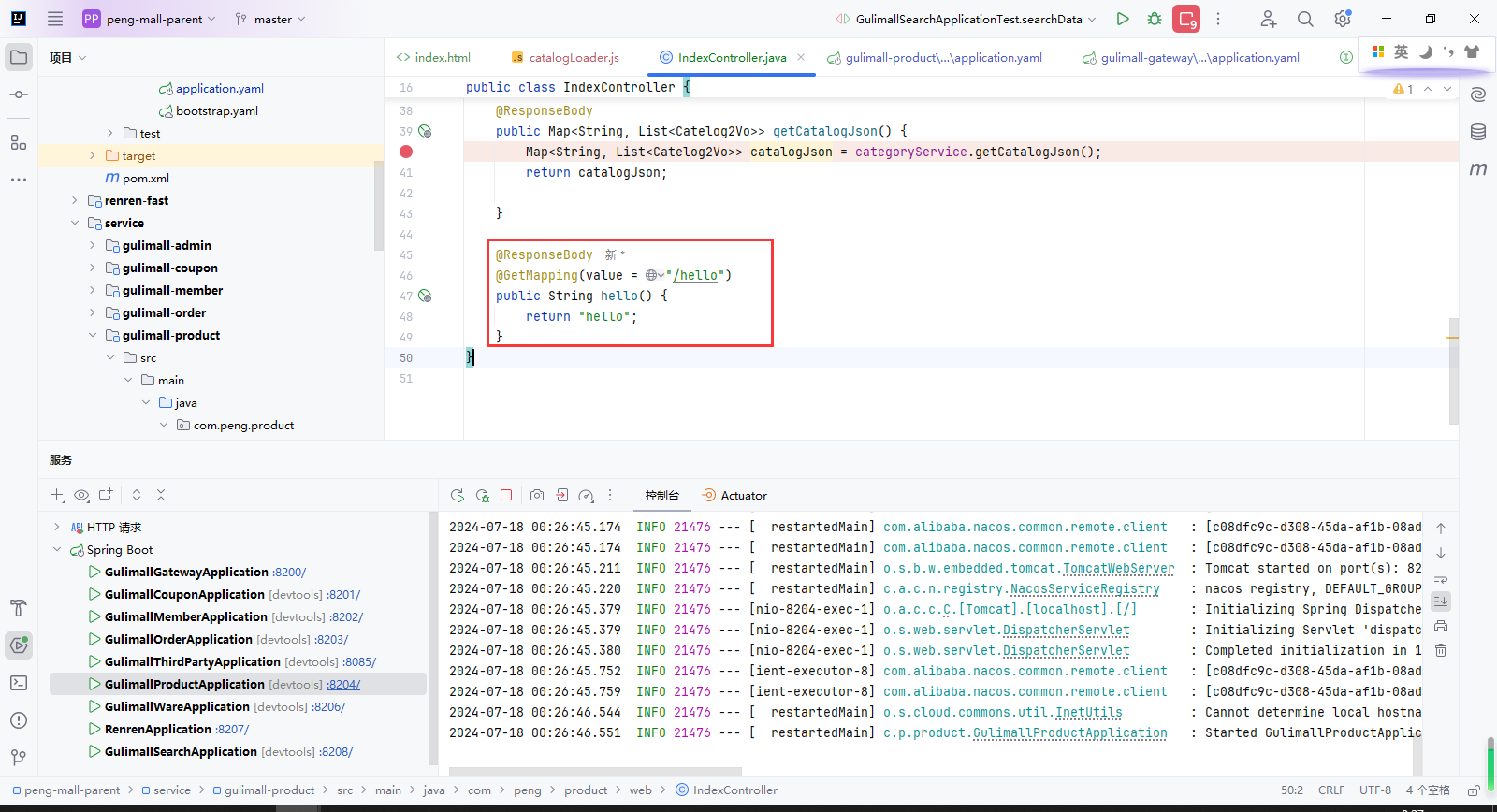
Task: Open the AI Assistant spiral icon
Action: tap(1478, 94)
